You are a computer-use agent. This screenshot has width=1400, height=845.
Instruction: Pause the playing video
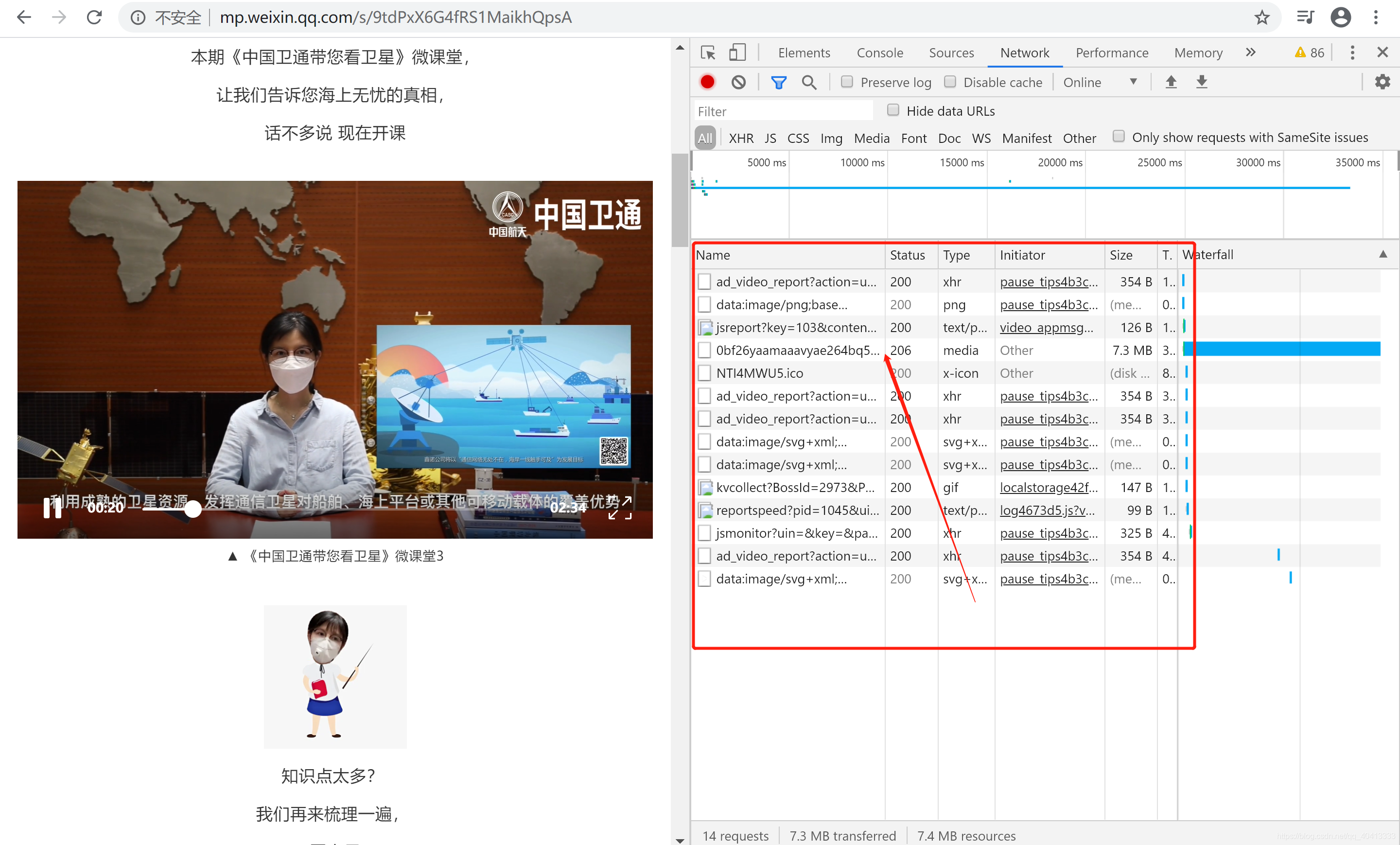point(52,508)
